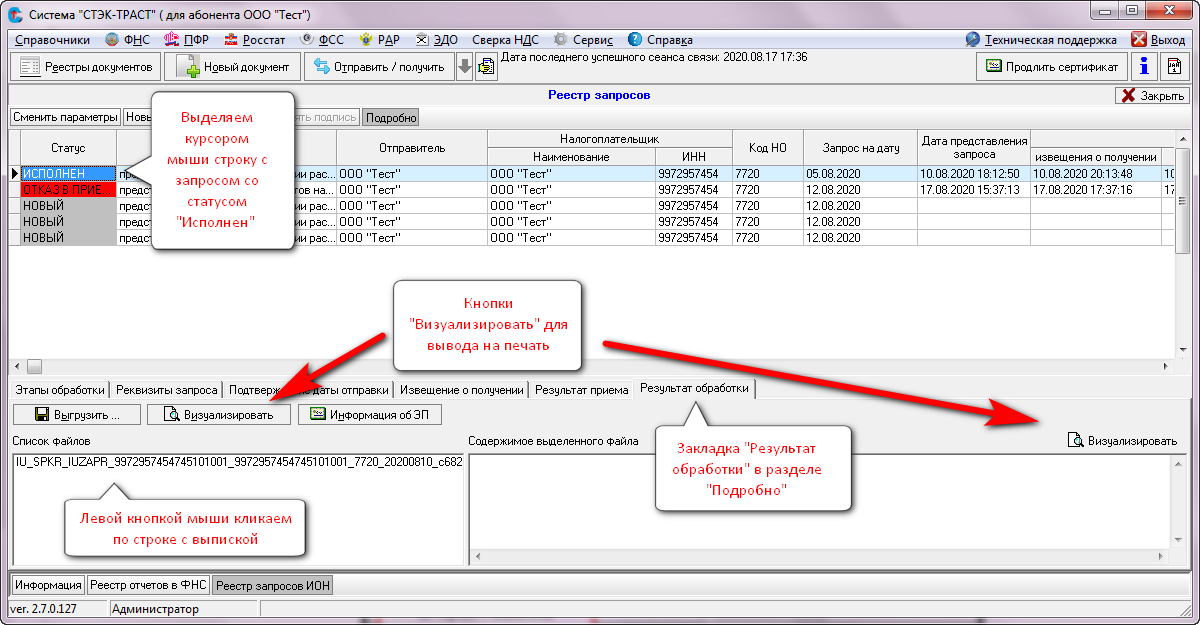The image size is (1200, 625).
Task: Open the ЭДО menu
Action: (436, 40)
